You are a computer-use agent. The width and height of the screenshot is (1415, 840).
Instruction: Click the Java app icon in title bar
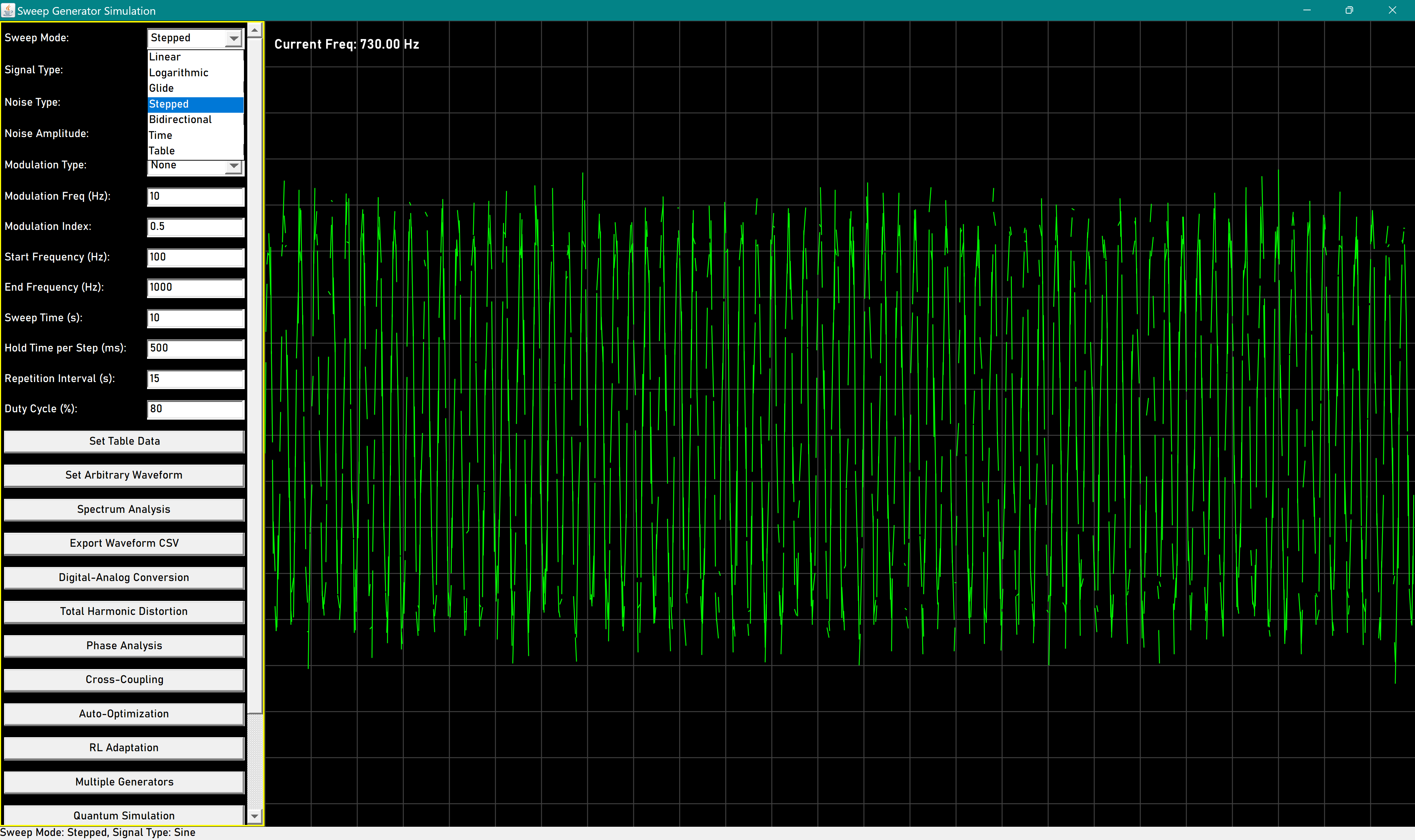[x=8, y=10]
